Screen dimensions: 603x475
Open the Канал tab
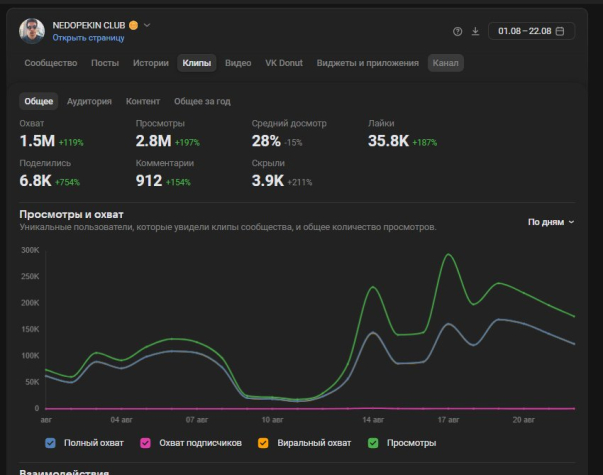click(445, 63)
